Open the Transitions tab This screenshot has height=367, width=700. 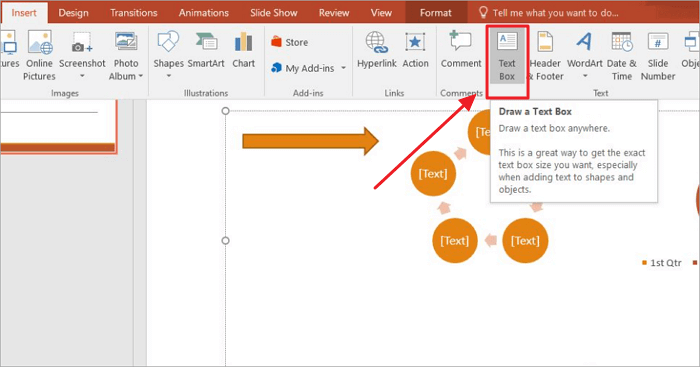click(133, 13)
